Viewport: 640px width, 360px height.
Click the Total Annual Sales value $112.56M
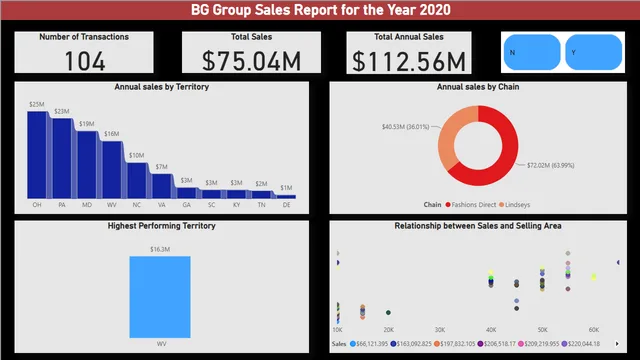(409, 61)
